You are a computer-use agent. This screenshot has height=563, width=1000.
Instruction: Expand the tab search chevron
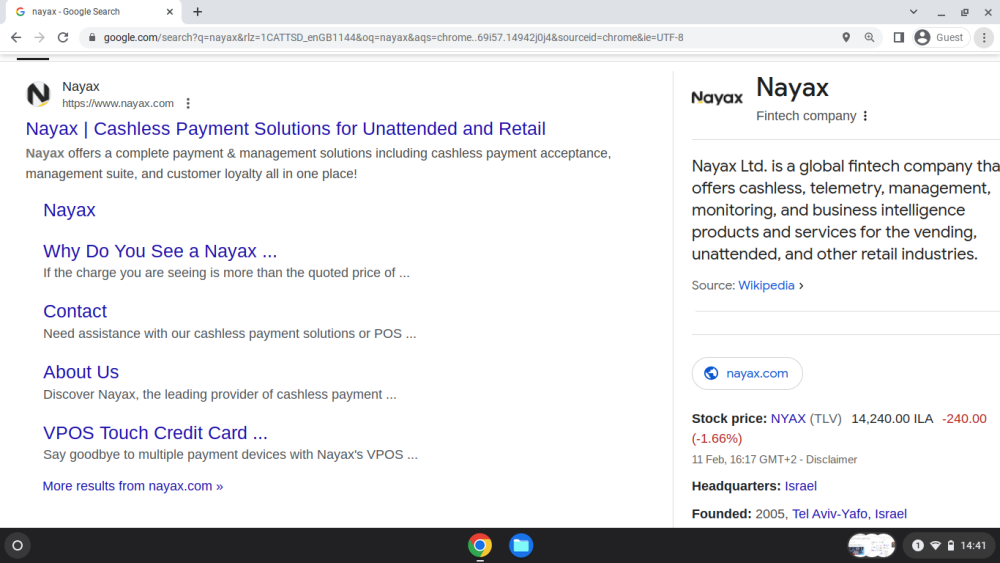point(913,11)
